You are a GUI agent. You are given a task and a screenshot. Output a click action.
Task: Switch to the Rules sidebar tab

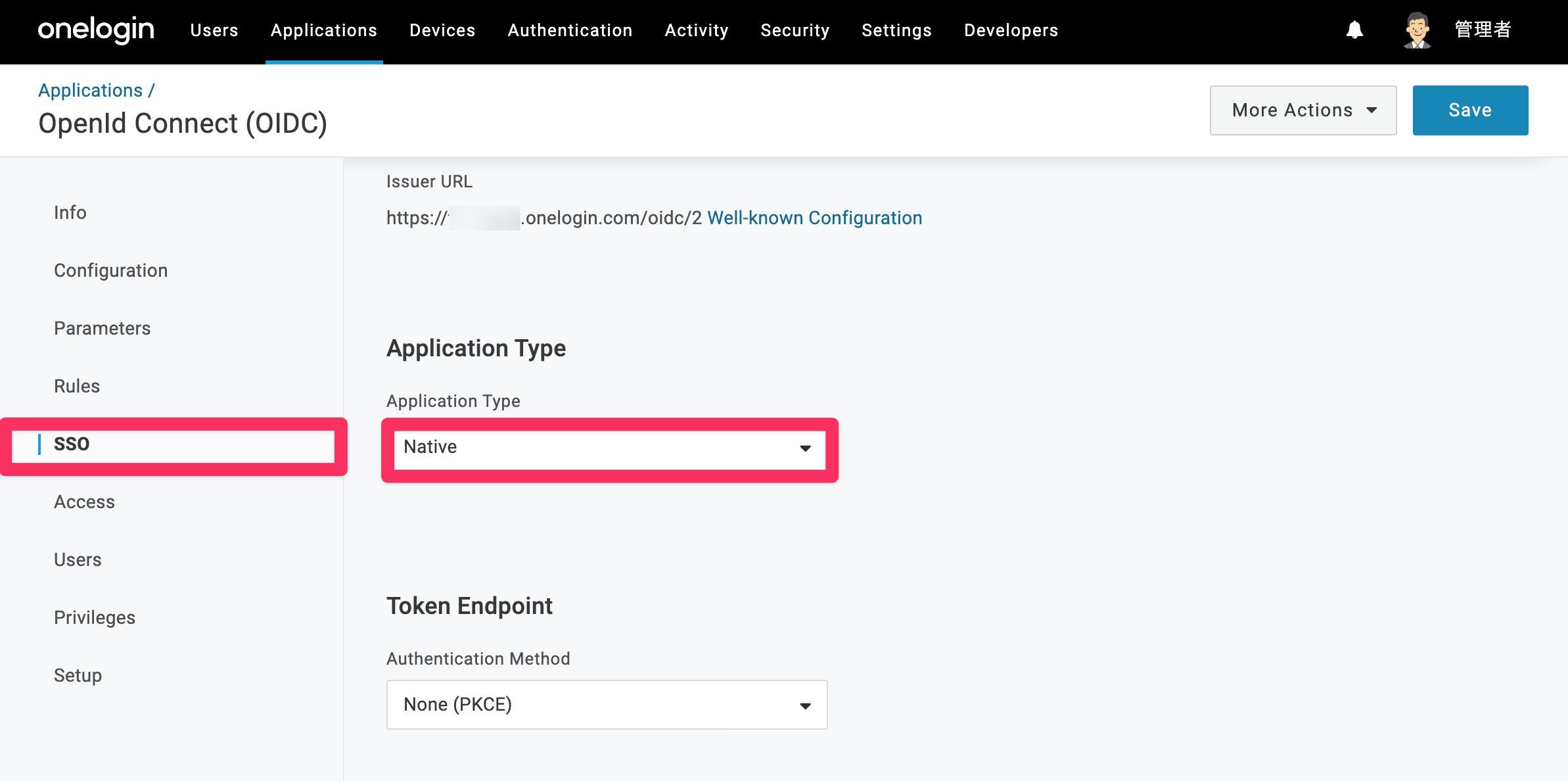[x=77, y=386]
